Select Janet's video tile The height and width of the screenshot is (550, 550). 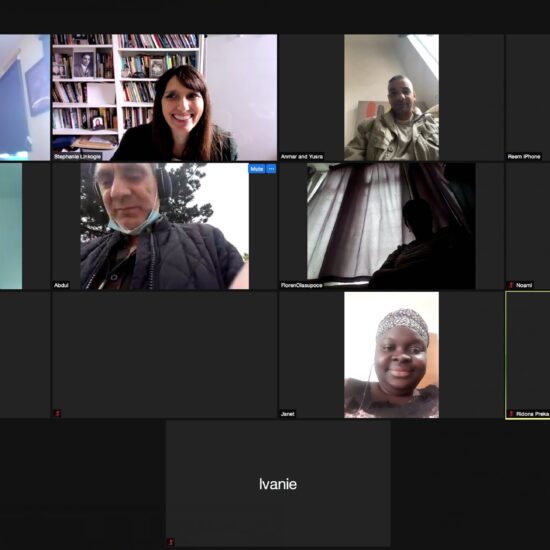point(391,355)
